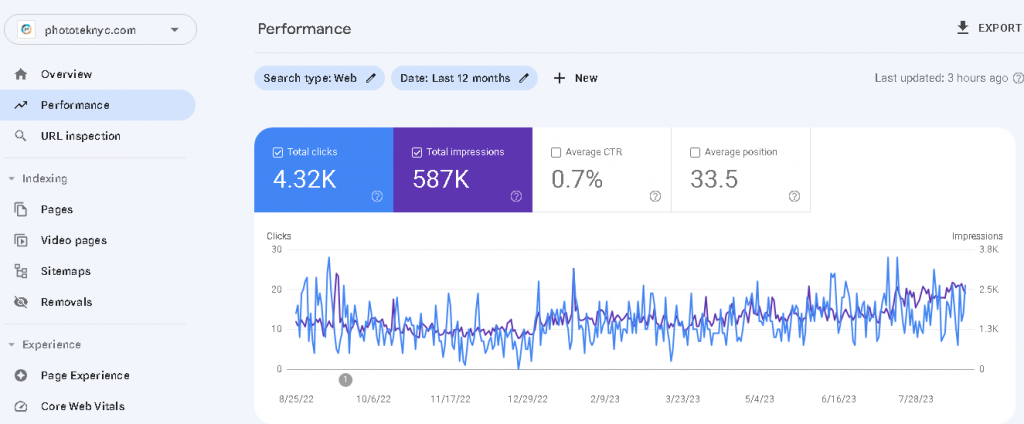Click the Last updated: 3 hours ago text
The width and height of the screenshot is (1024, 424).
pyautogui.click(x=941, y=78)
